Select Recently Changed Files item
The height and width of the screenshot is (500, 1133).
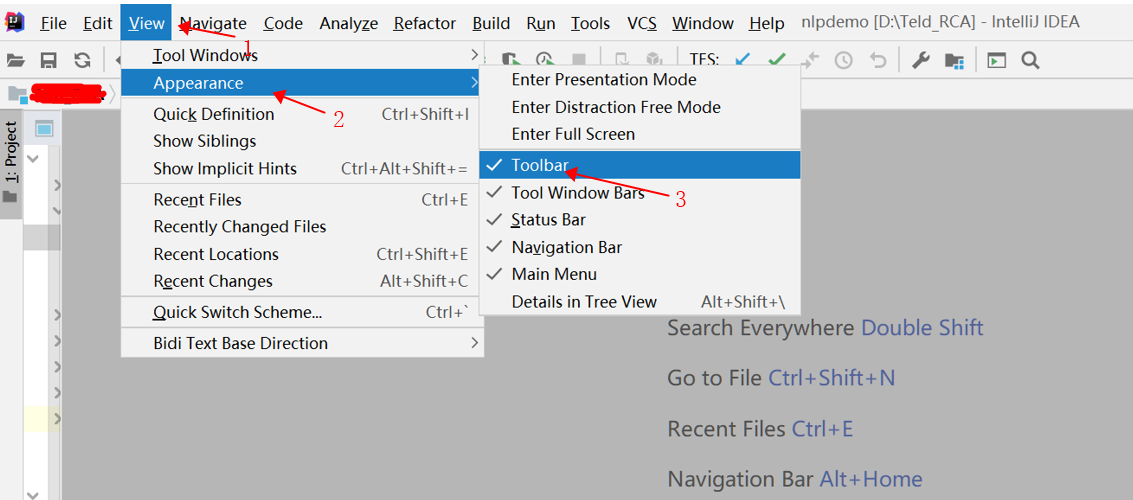click(302, 227)
